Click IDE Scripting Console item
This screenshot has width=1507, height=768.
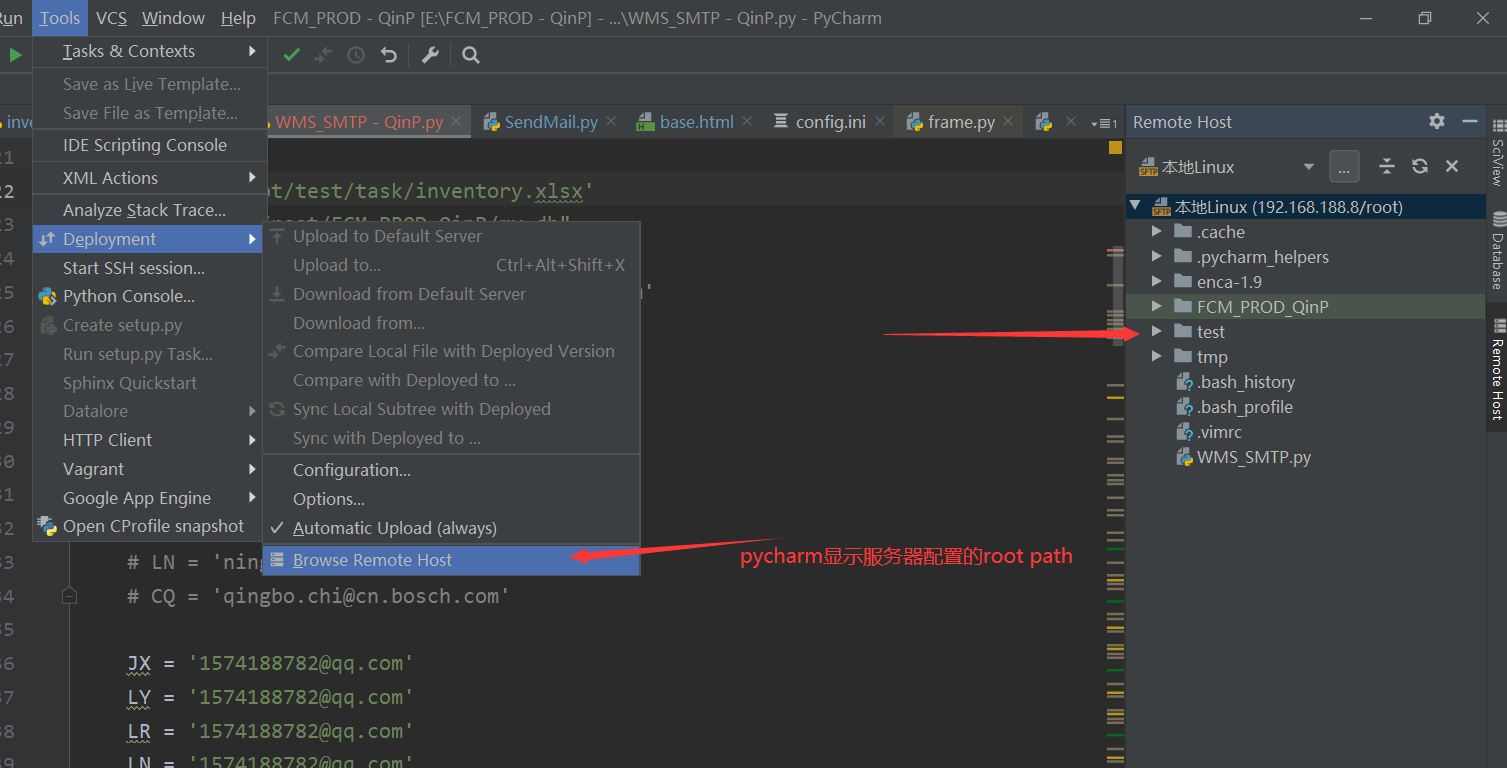(150, 145)
